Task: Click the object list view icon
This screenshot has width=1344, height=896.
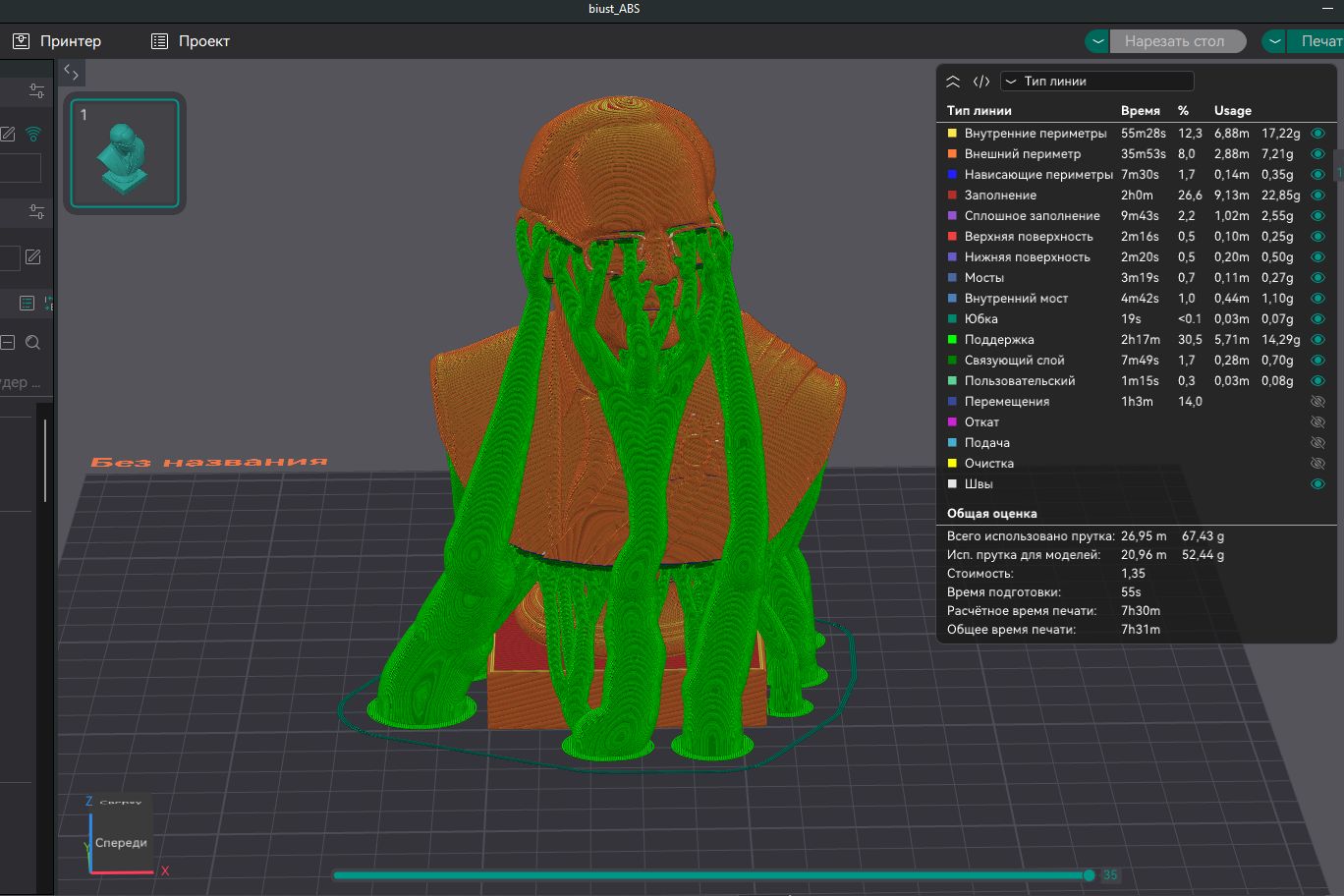Action: (27, 303)
